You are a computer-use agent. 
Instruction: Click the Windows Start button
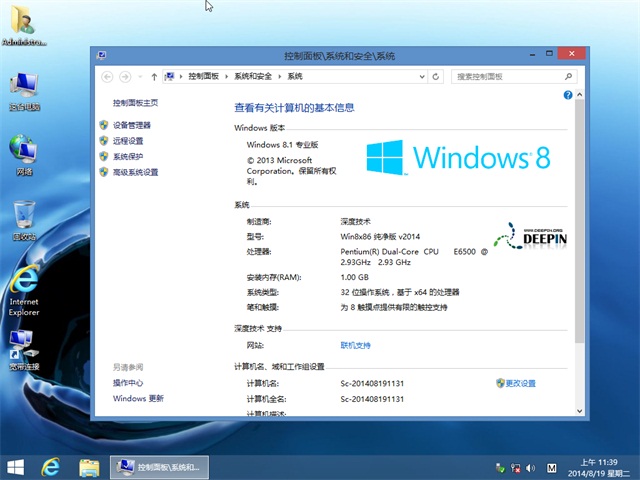[15, 467]
